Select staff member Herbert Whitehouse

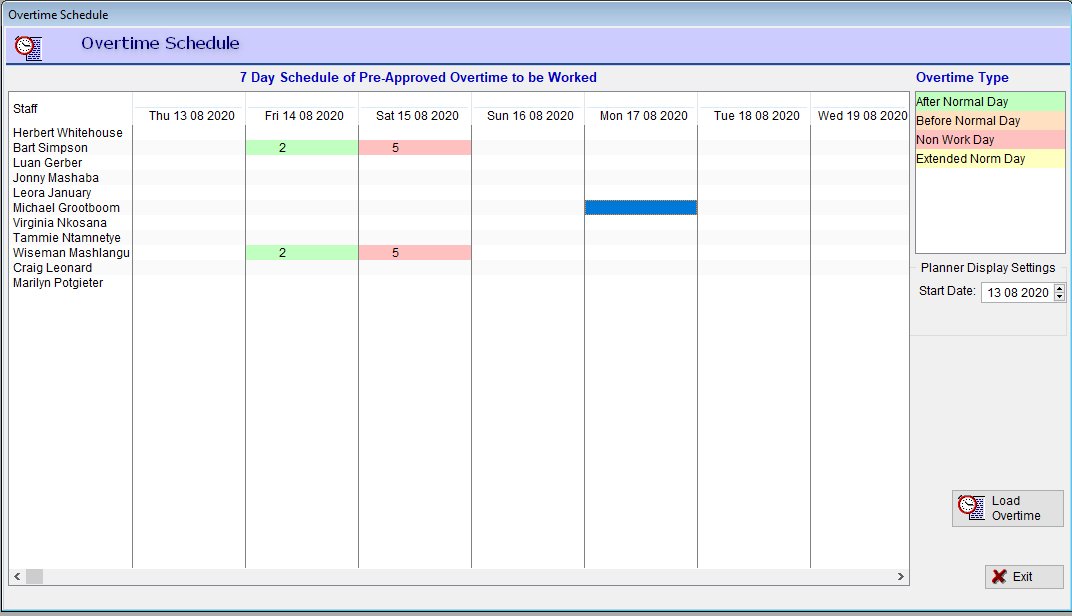(x=68, y=133)
